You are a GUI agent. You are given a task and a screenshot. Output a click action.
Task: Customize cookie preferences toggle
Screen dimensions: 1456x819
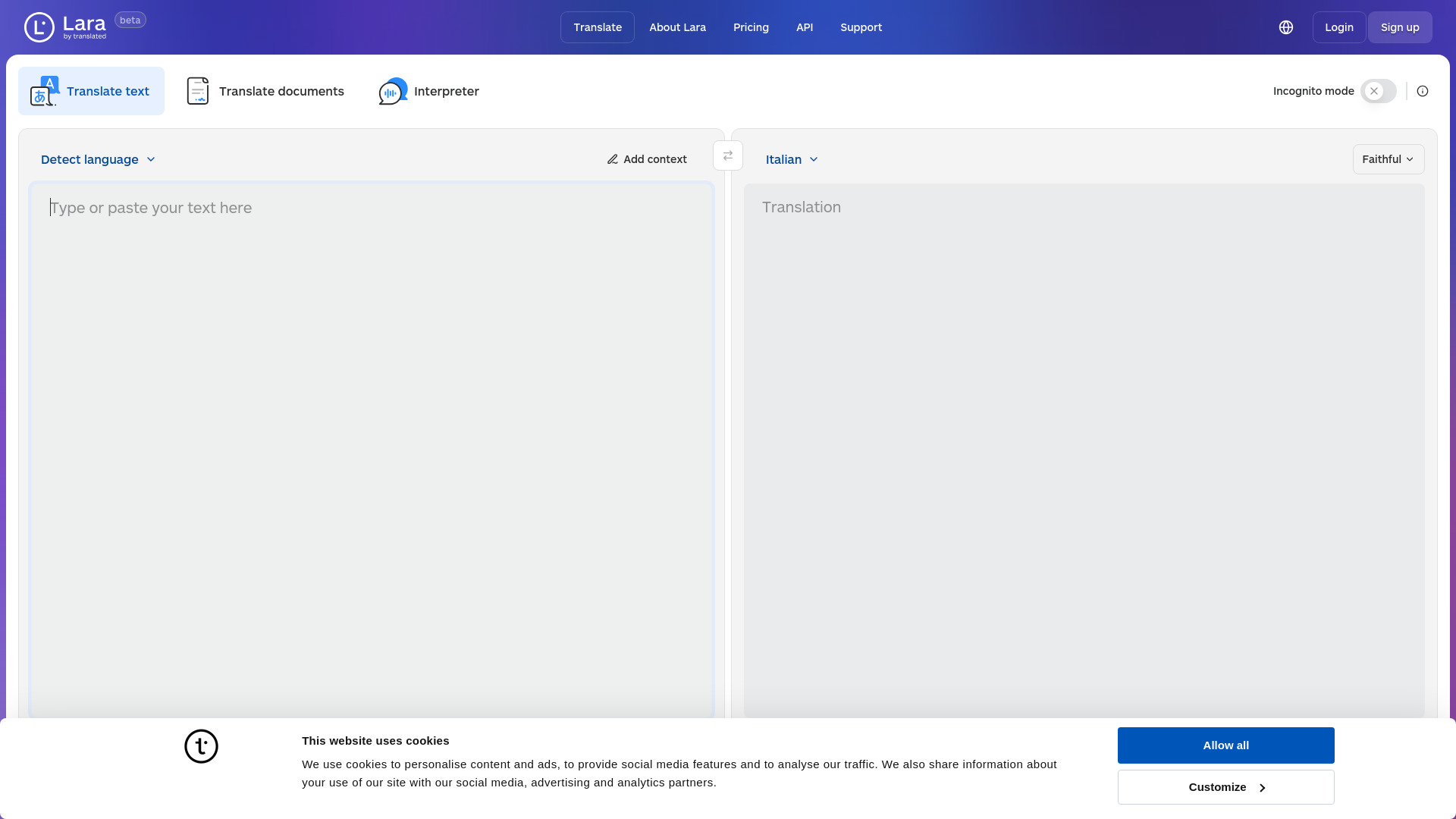1226,787
